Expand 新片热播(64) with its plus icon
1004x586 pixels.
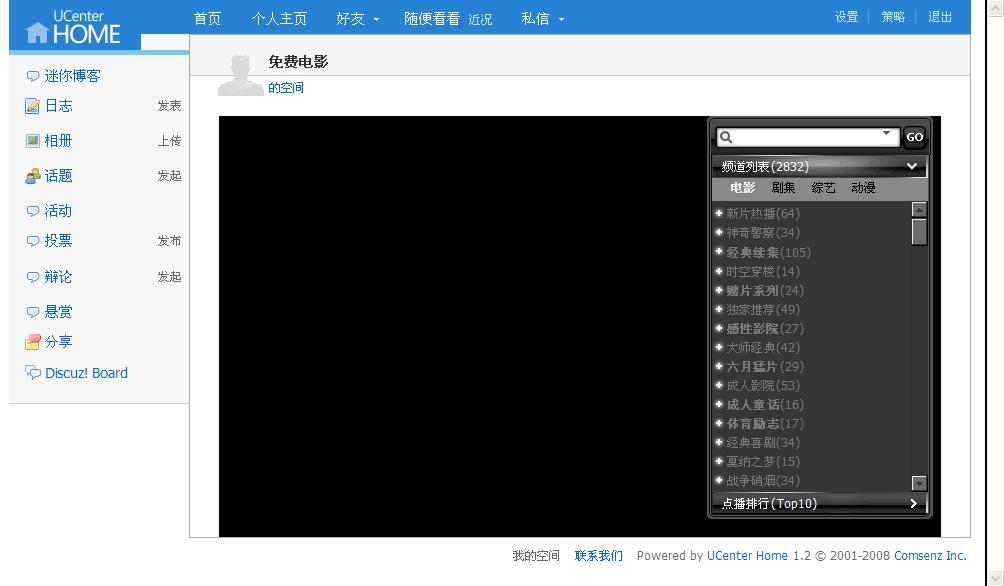pos(719,213)
